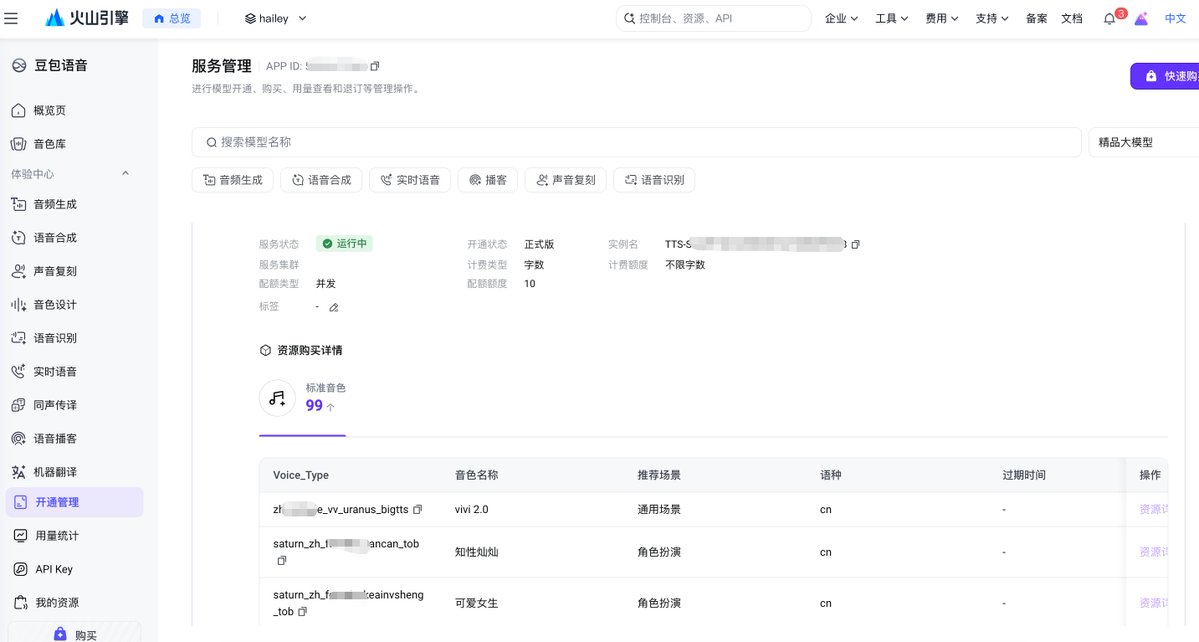
Task: Filter by 声音复刻 tag
Action: [x=566, y=180]
